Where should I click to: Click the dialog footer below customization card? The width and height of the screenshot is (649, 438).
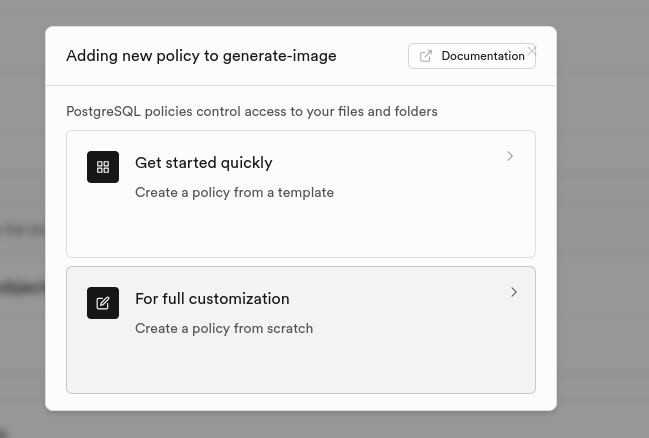click(x=300, y=402)
